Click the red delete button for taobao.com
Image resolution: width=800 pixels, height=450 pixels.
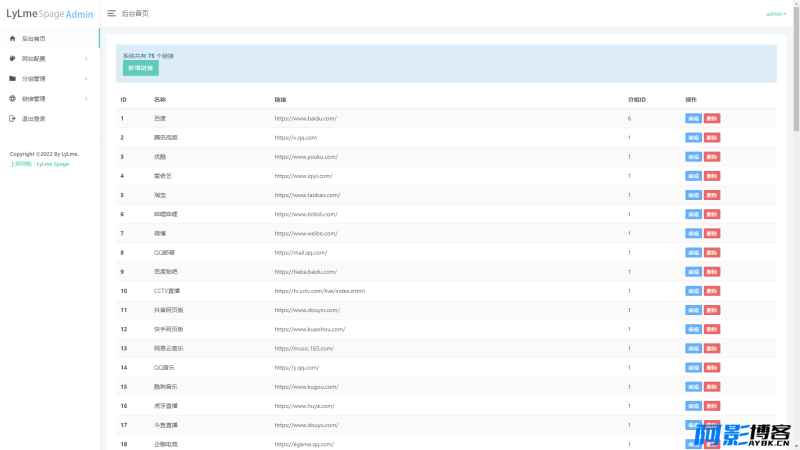click(x=712, y=195)
